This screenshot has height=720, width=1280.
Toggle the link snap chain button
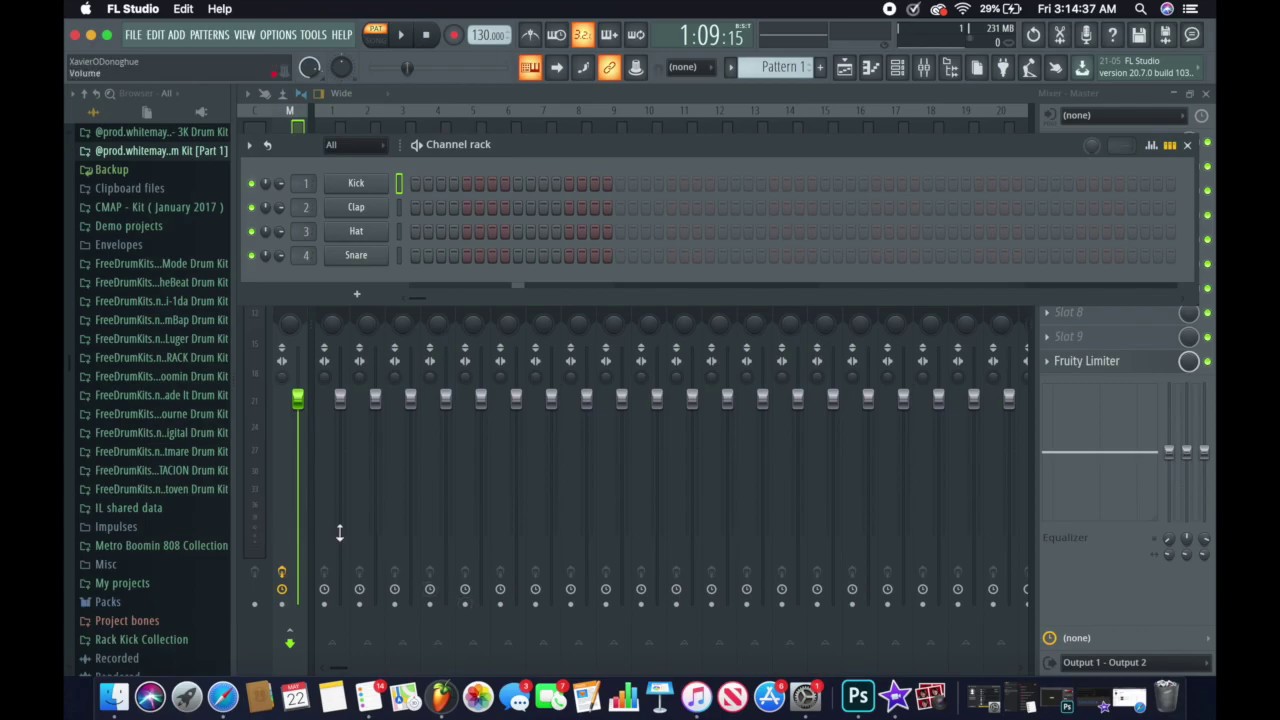[609, 68]
